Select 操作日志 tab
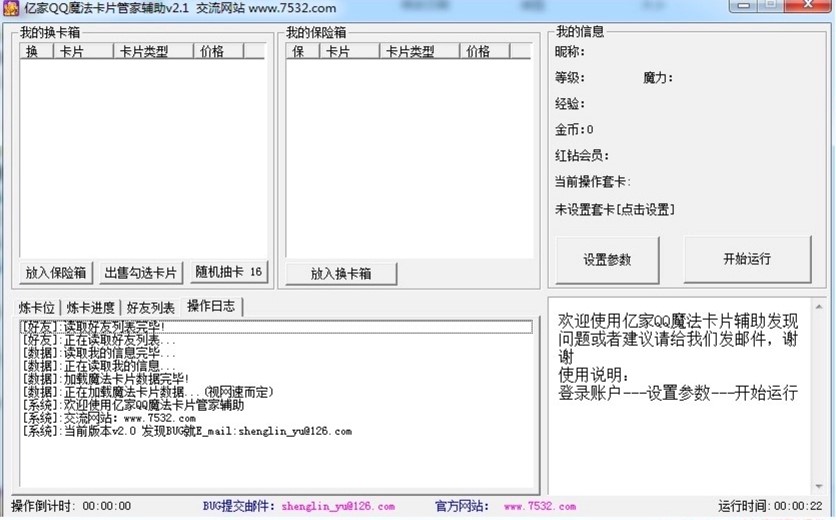This screenshot has width=836, height=520. pyautogui.click(x=211, y=306)
